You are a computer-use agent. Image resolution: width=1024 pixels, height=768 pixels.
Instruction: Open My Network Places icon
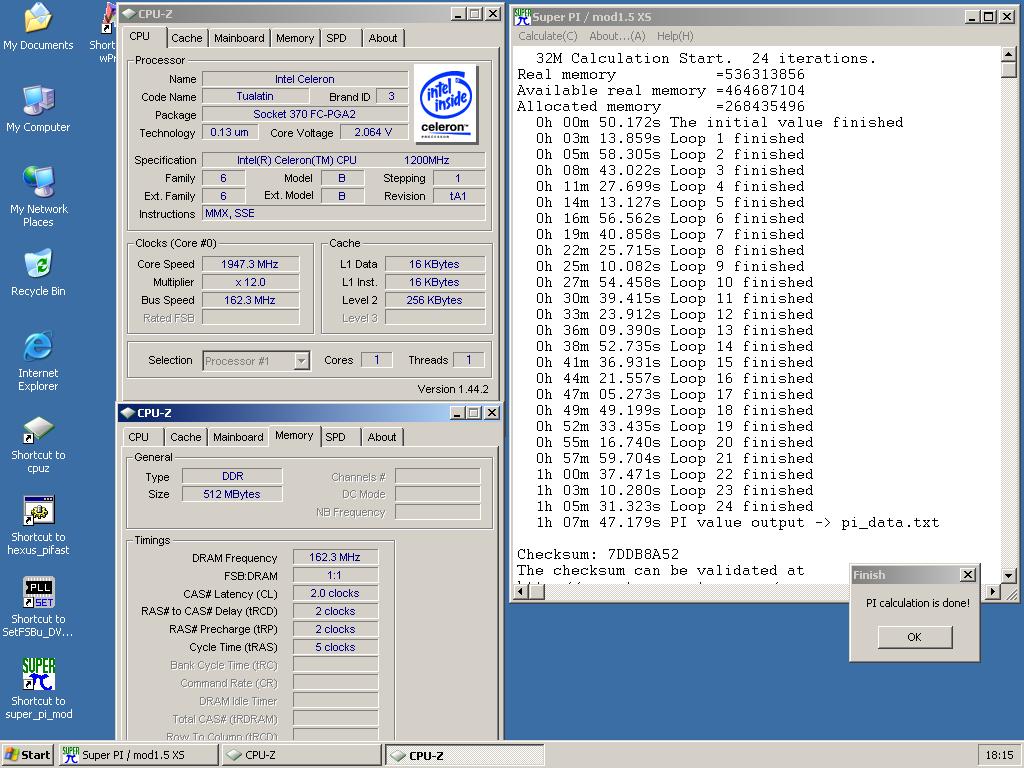pyautogui.click(x=38, y=197)
